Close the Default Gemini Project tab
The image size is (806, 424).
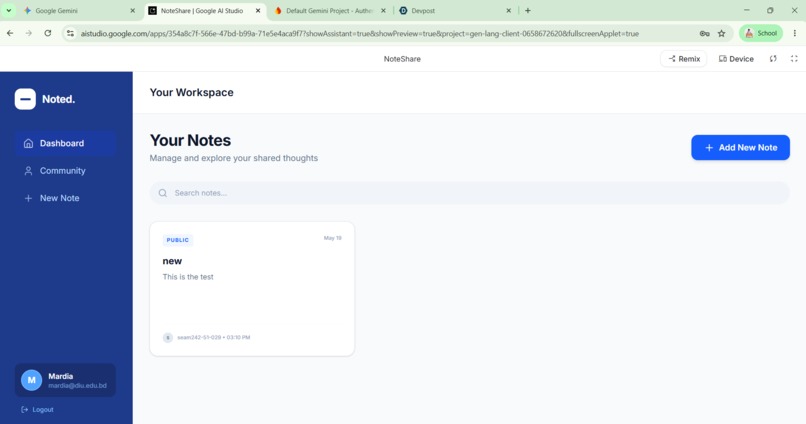(x=383, y=11)
